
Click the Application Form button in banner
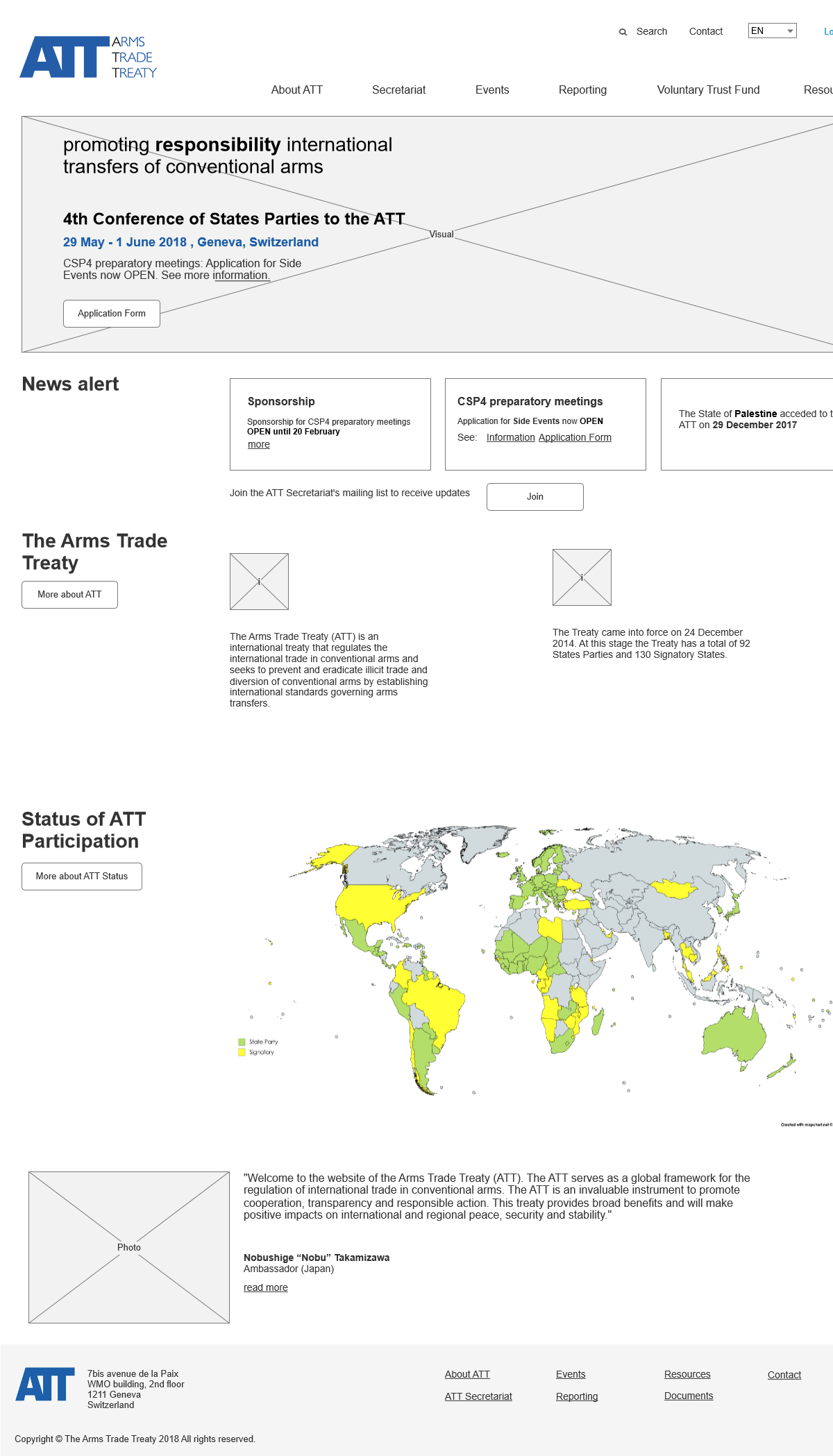tap(112, 314)
